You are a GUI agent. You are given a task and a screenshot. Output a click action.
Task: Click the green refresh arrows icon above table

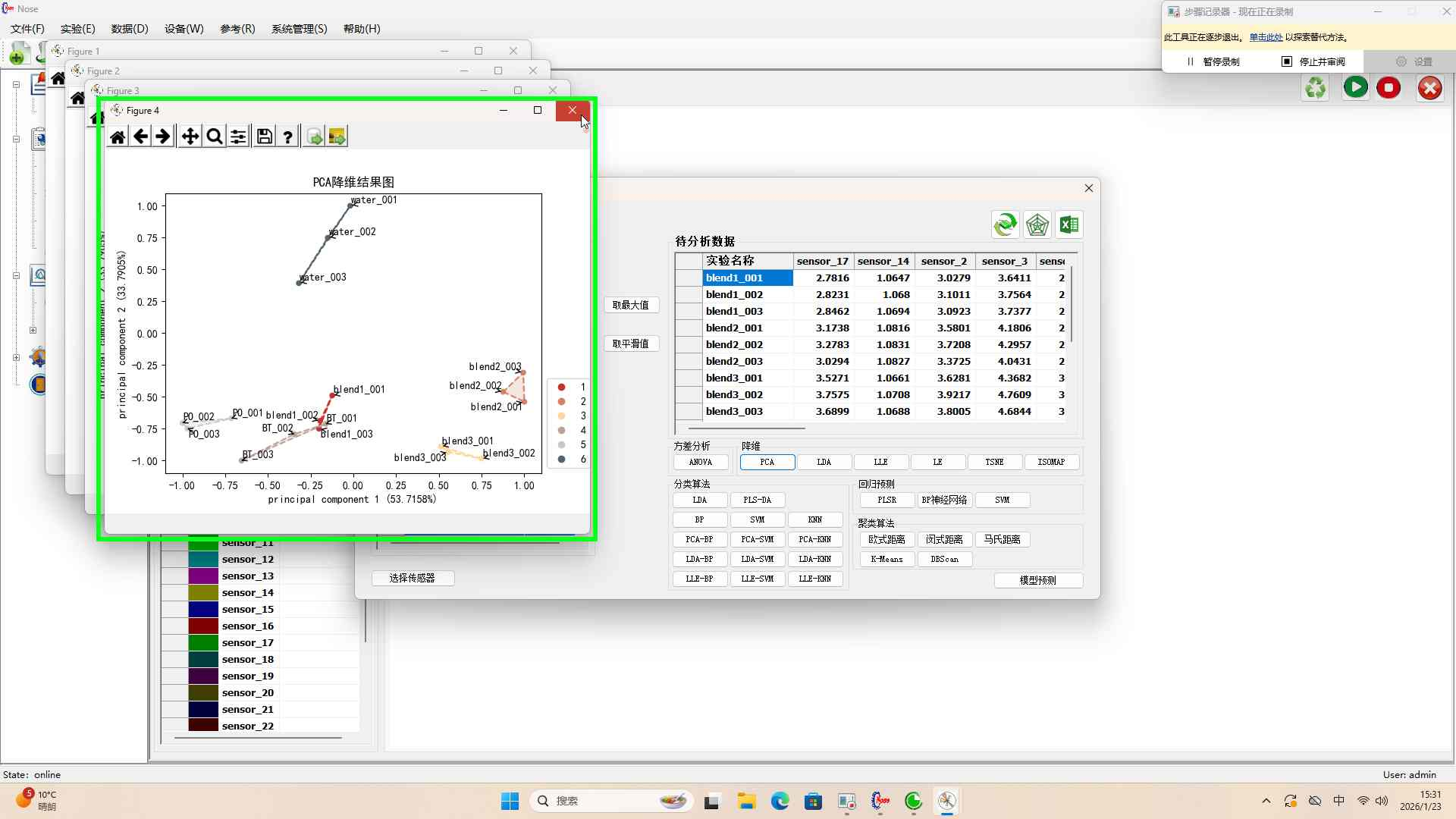click(1005, 224)
